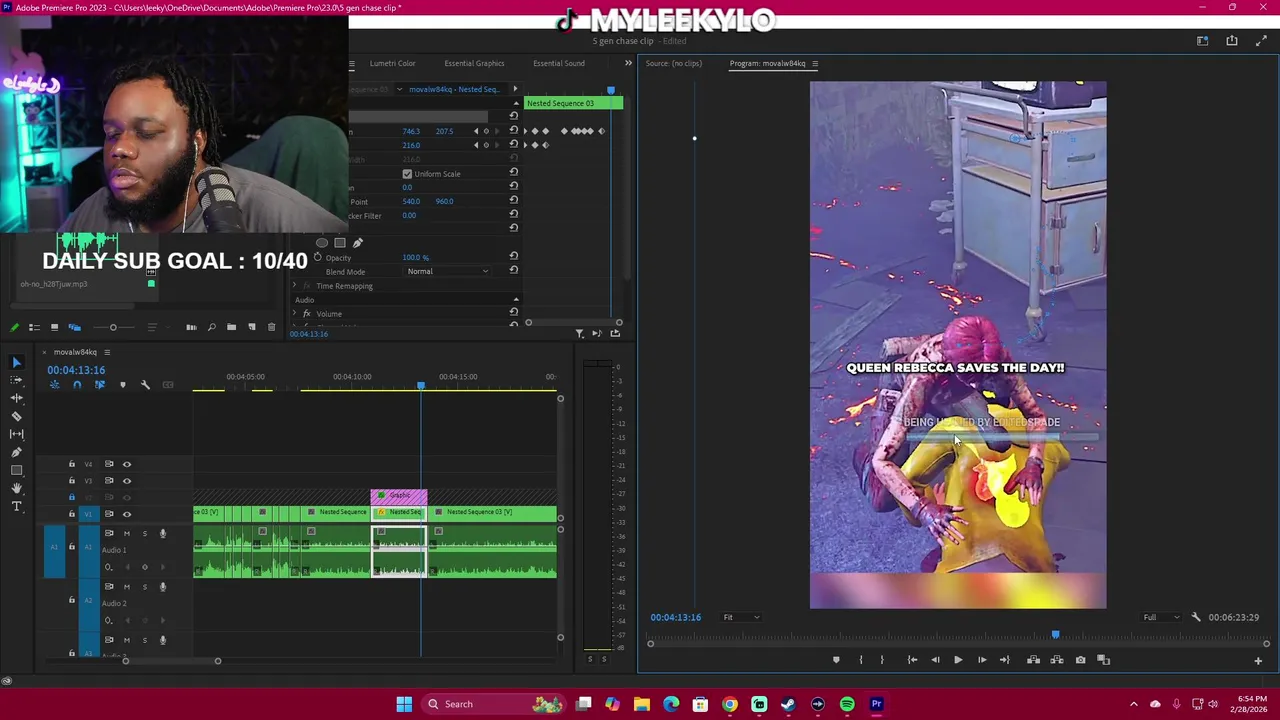Switch to the Essential Graphics tab
Screen dimensions: 1280x720
(474, 63)
